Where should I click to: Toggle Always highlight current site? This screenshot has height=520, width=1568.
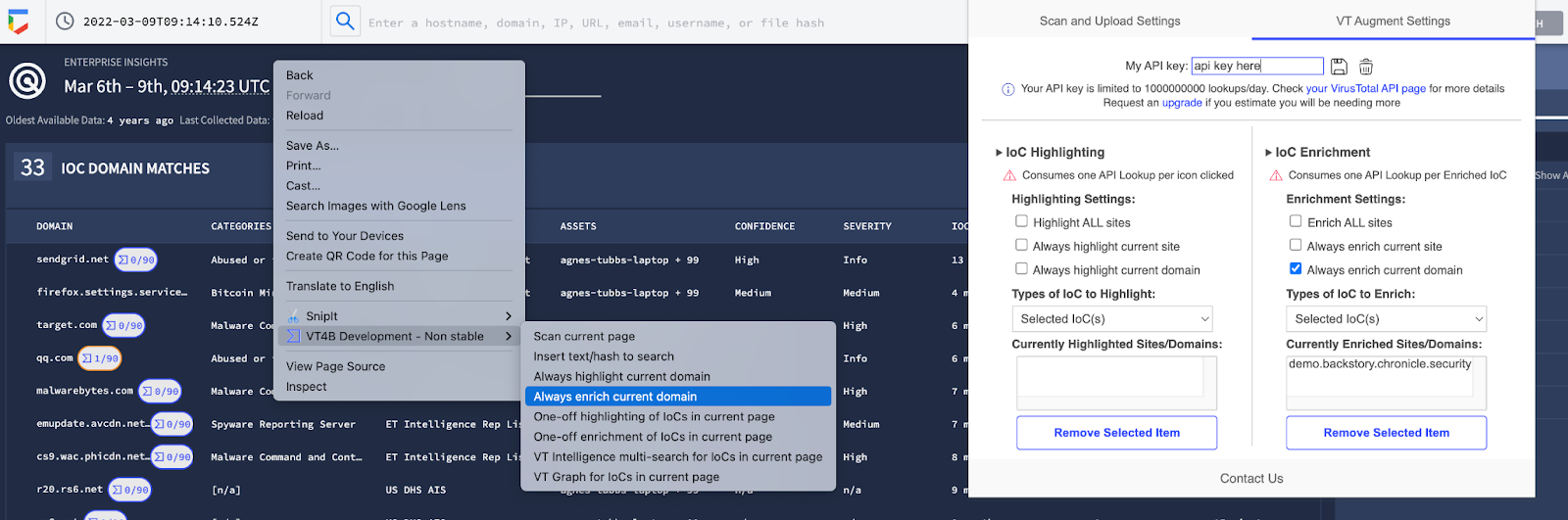[x=1021, y=245]
